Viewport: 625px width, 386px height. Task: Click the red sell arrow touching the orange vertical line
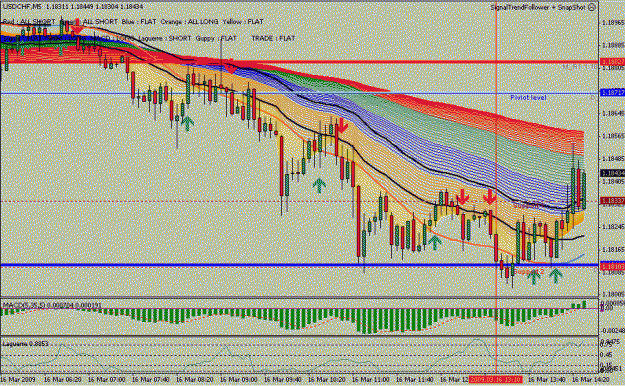coord(489,197)
